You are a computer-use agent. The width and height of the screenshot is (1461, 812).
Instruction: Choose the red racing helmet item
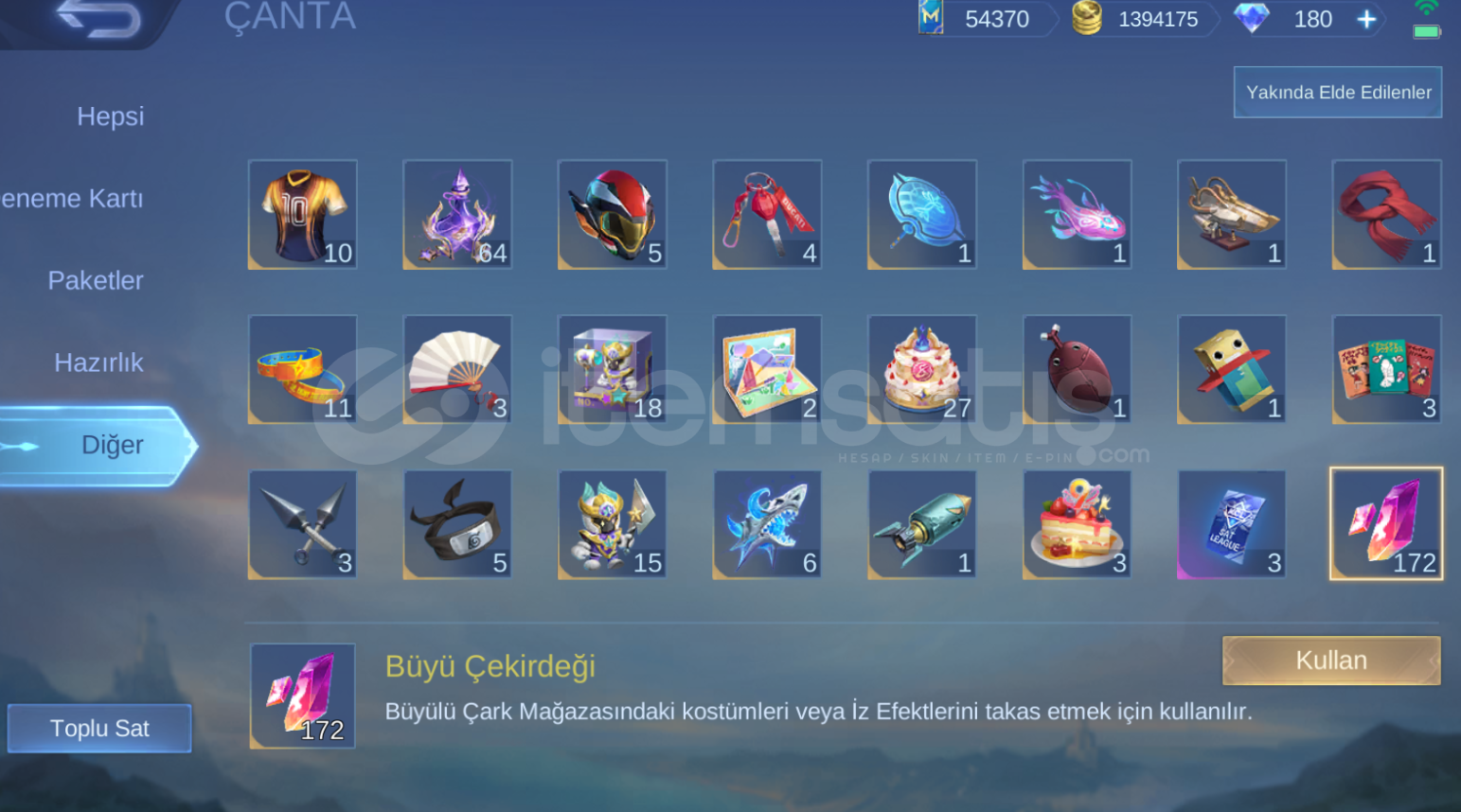pos(613,215)
